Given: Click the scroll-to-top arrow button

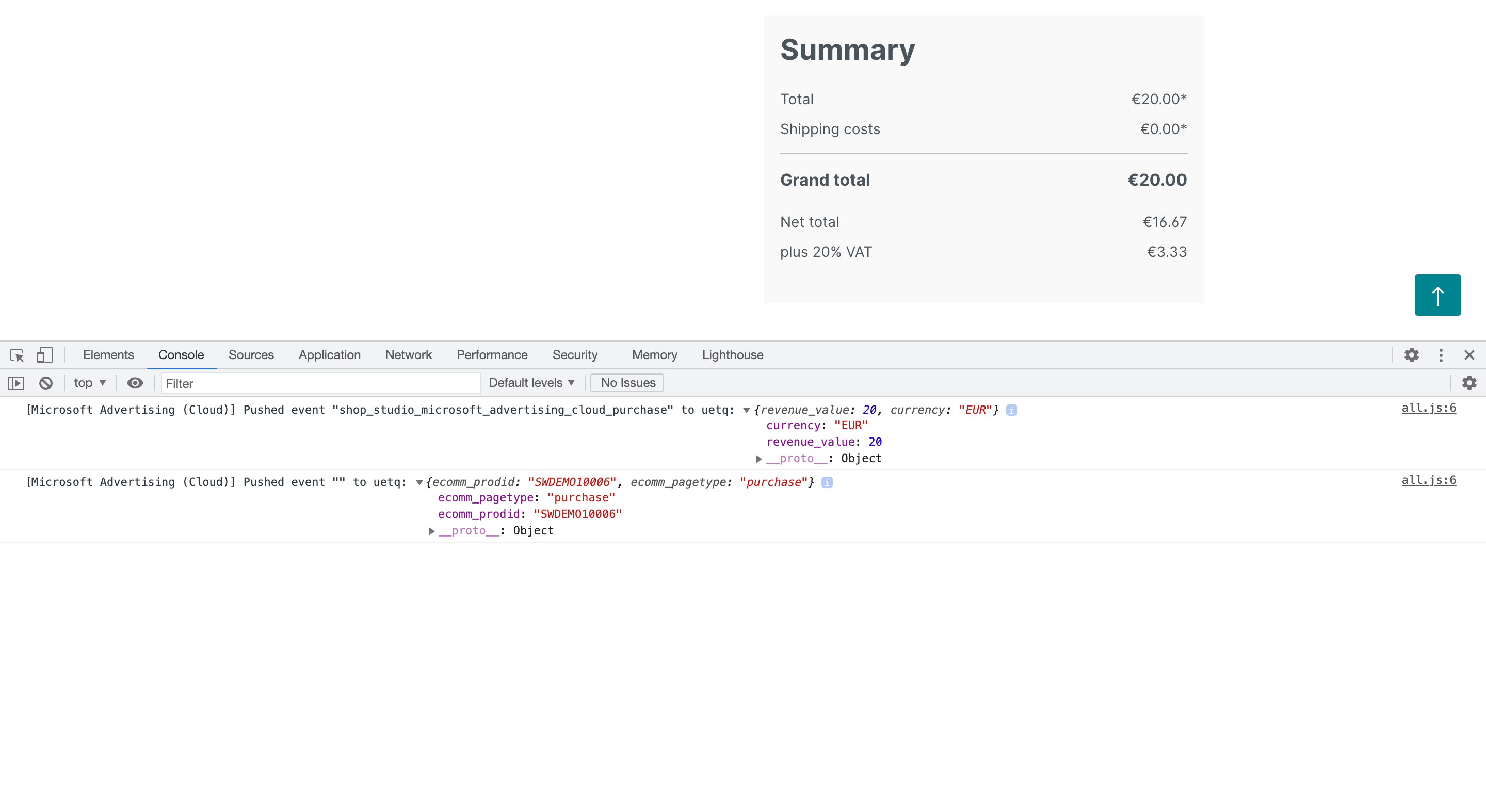Looking at the screenshot, I should tap(1438, 295).
